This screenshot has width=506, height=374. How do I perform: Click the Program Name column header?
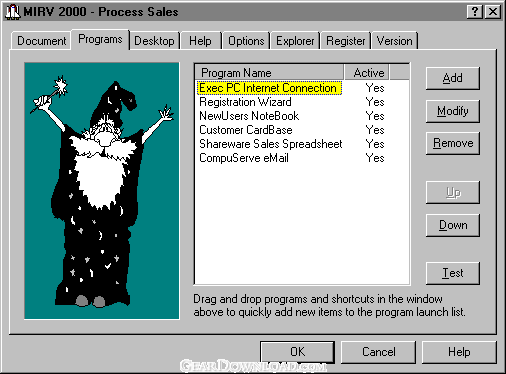(269, 73)
